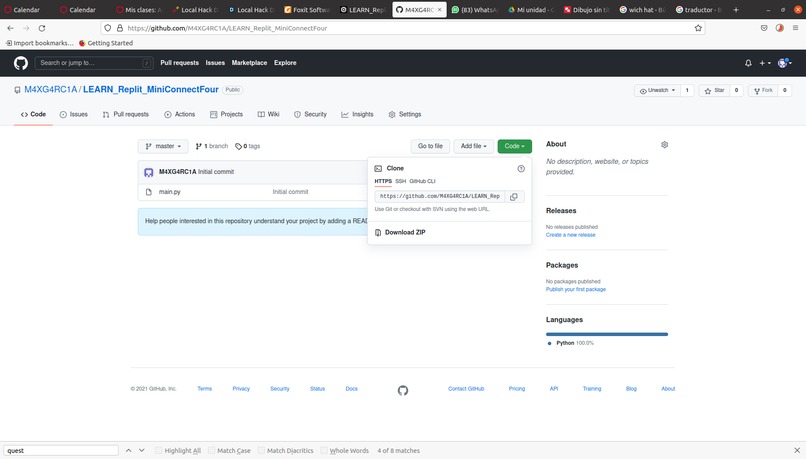The width and height of the screenshot is (806, 459).
Task: Go back with browser back arrow
Action: pyautogui.click(x=10, y=28)
